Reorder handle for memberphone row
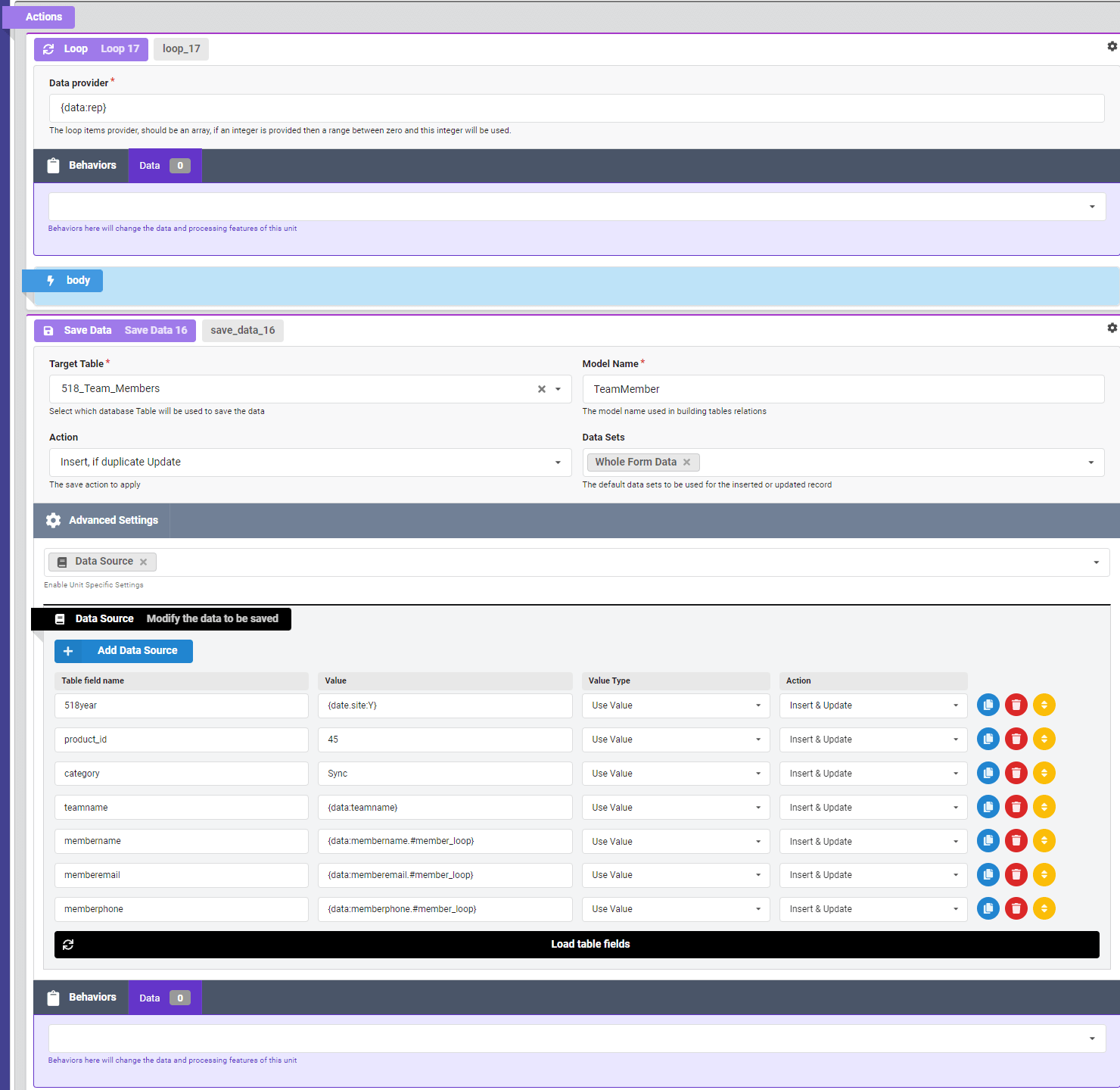The image size is (1120, 1090). (1044, 908)
